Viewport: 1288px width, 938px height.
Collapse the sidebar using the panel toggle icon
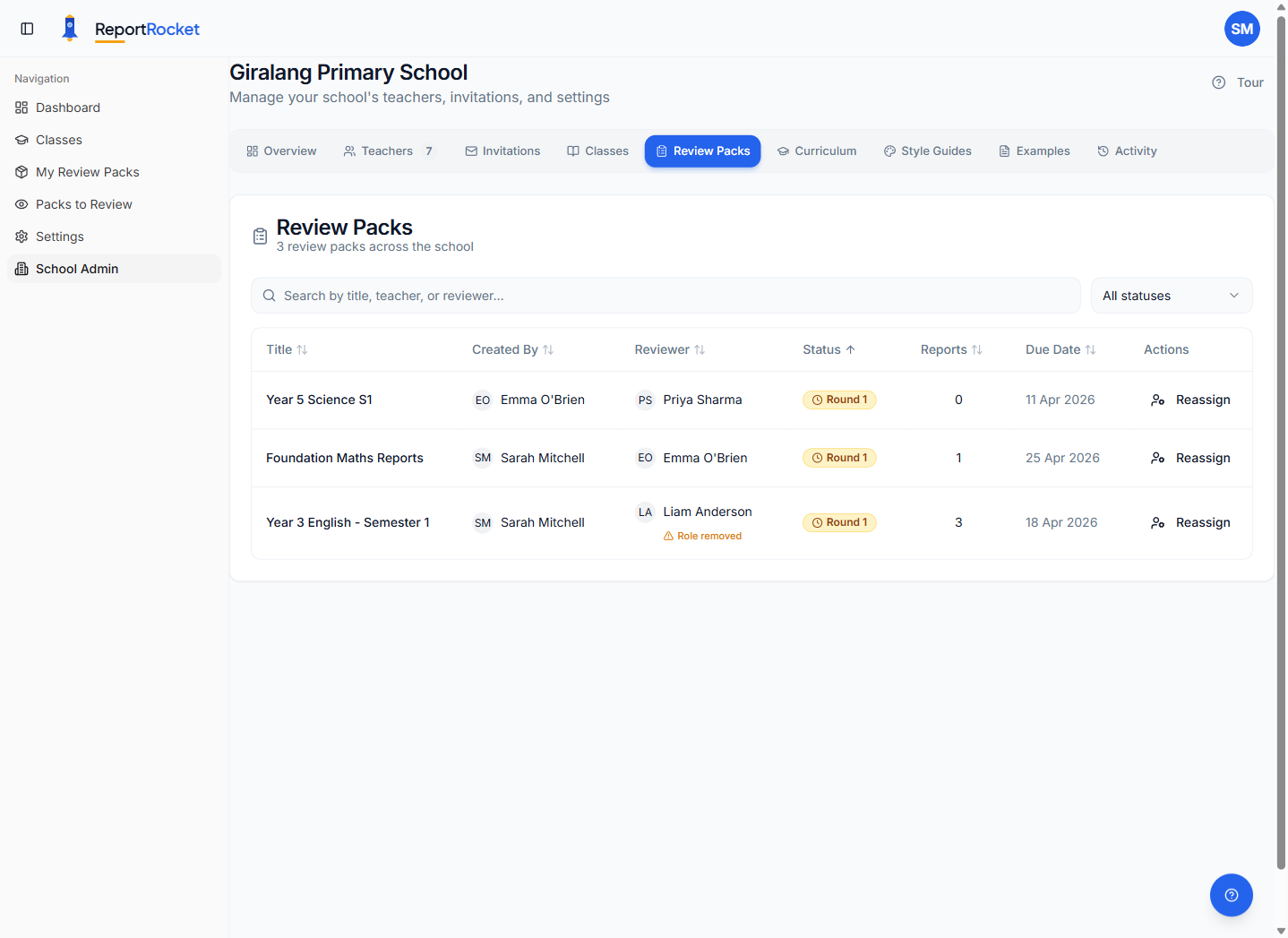tap(27, 28)
